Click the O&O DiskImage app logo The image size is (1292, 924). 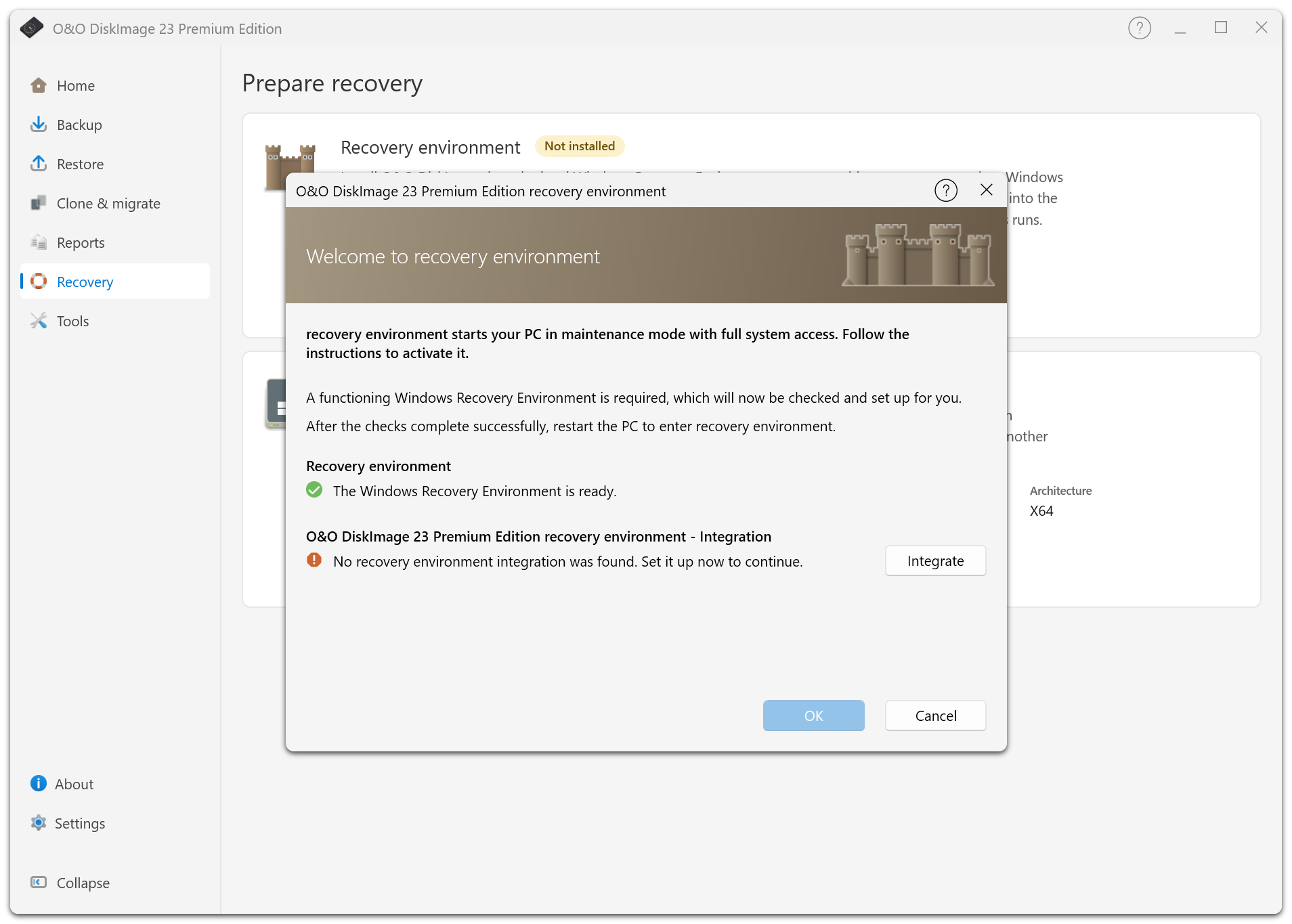click(32, 28)
